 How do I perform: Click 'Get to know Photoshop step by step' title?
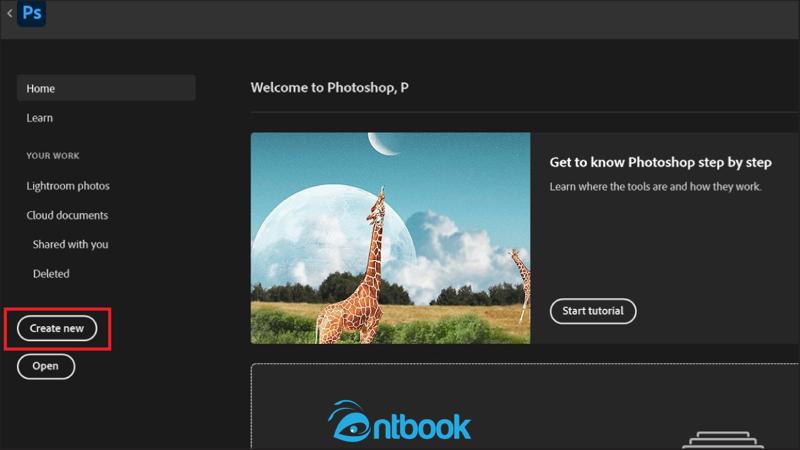(660, 162)
